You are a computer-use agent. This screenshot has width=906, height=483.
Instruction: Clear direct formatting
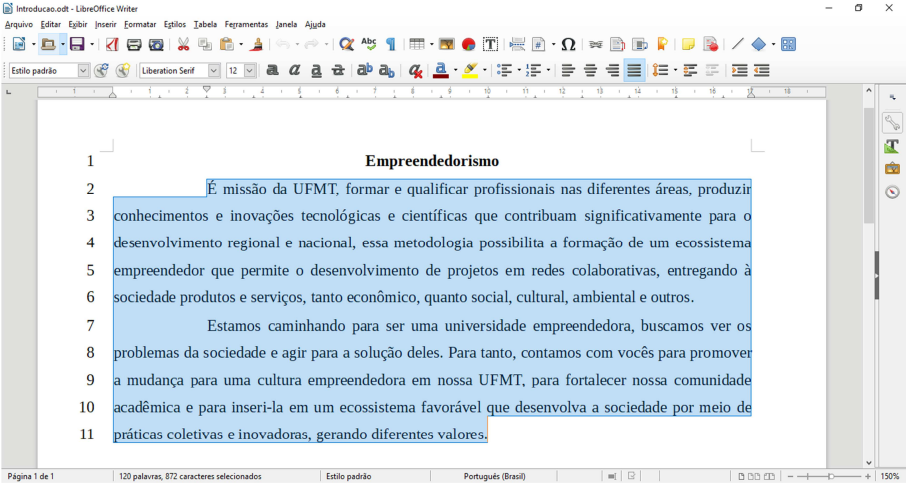[x=415, y=70]
